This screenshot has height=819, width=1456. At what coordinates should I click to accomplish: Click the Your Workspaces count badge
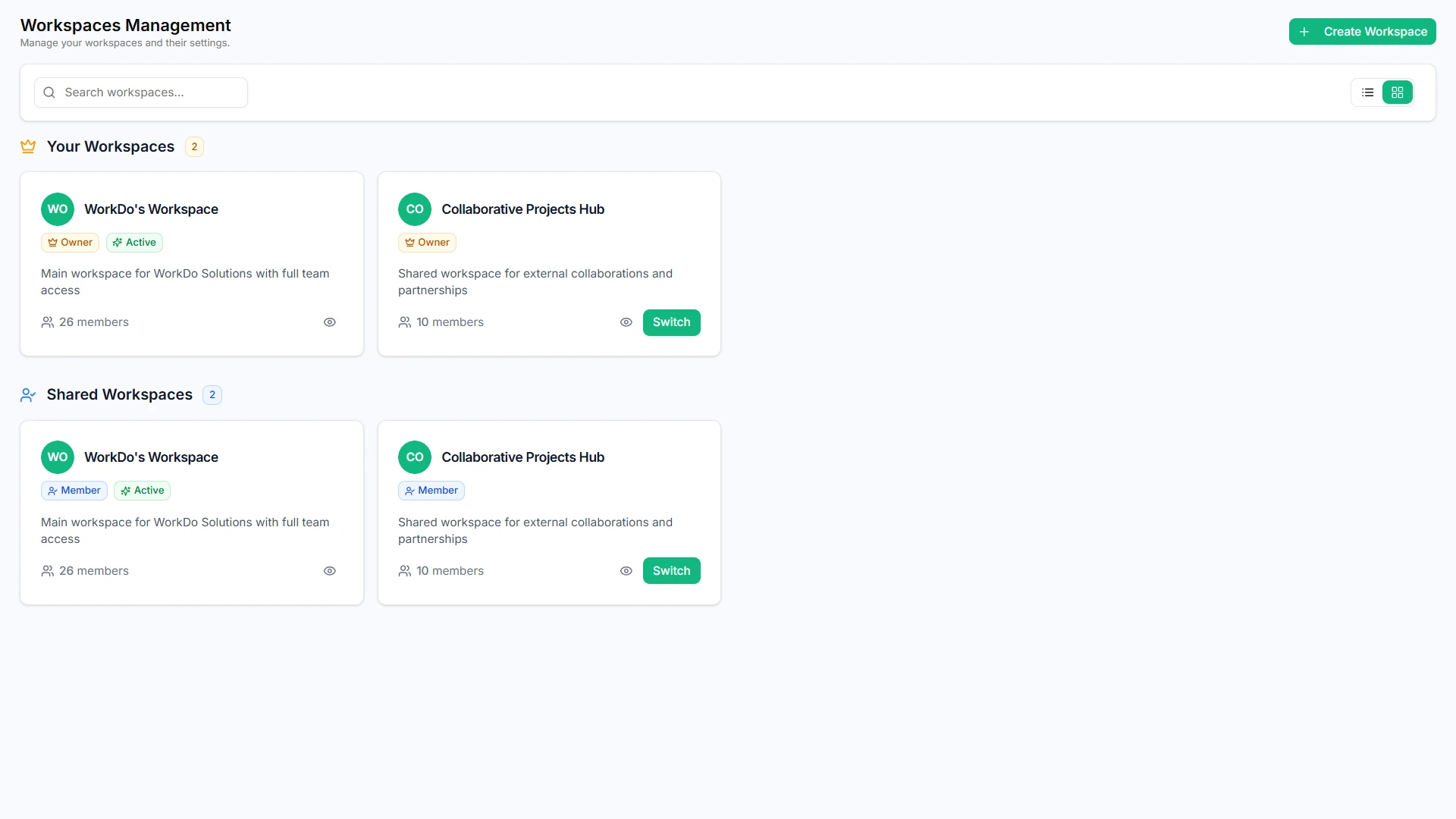coord(194,146)
